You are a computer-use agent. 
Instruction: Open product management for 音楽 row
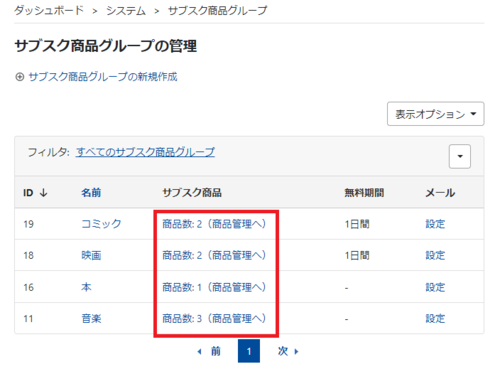(x=214, y=318)
